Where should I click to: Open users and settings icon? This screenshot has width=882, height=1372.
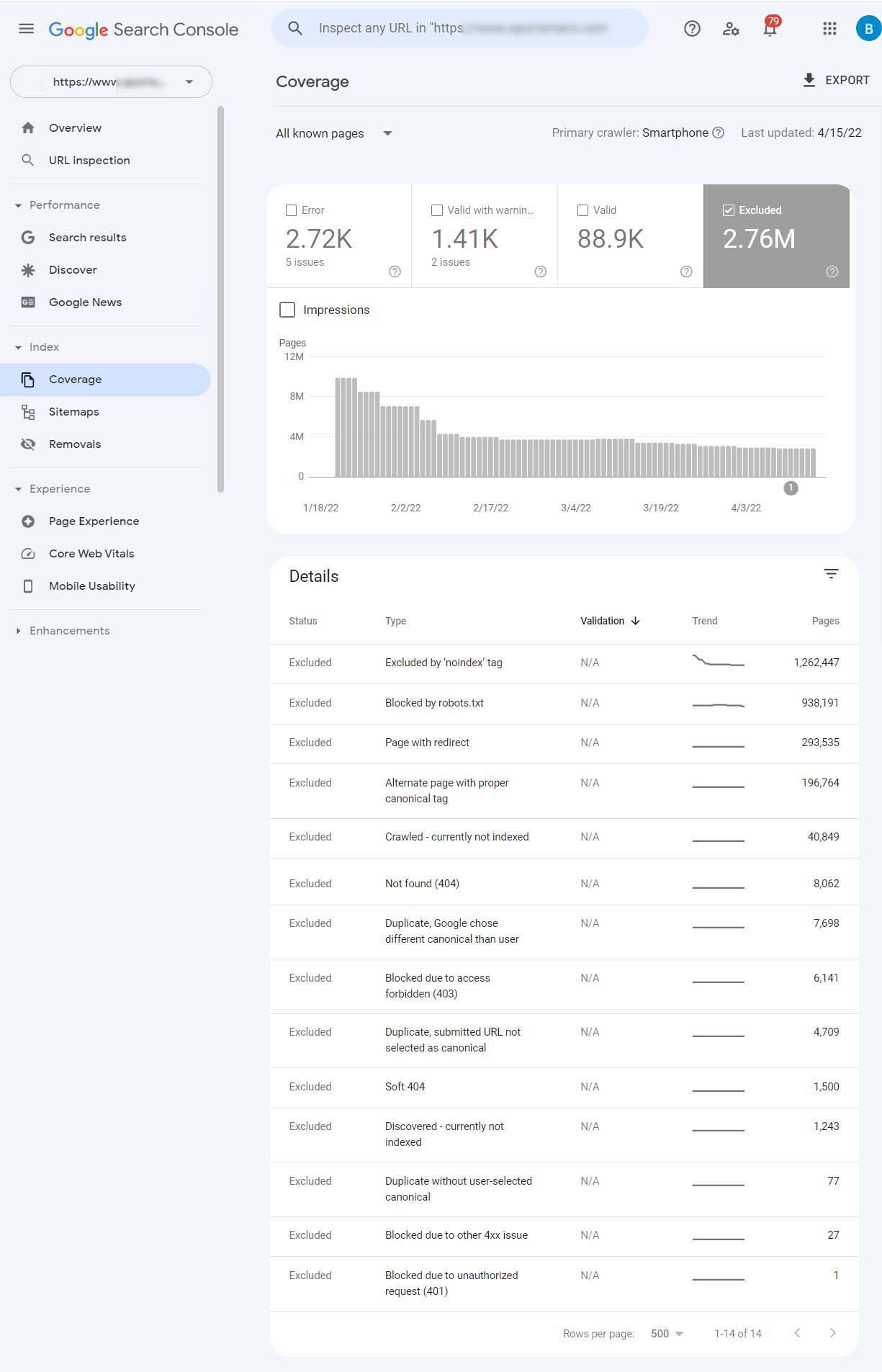click(x=731, y=29)
